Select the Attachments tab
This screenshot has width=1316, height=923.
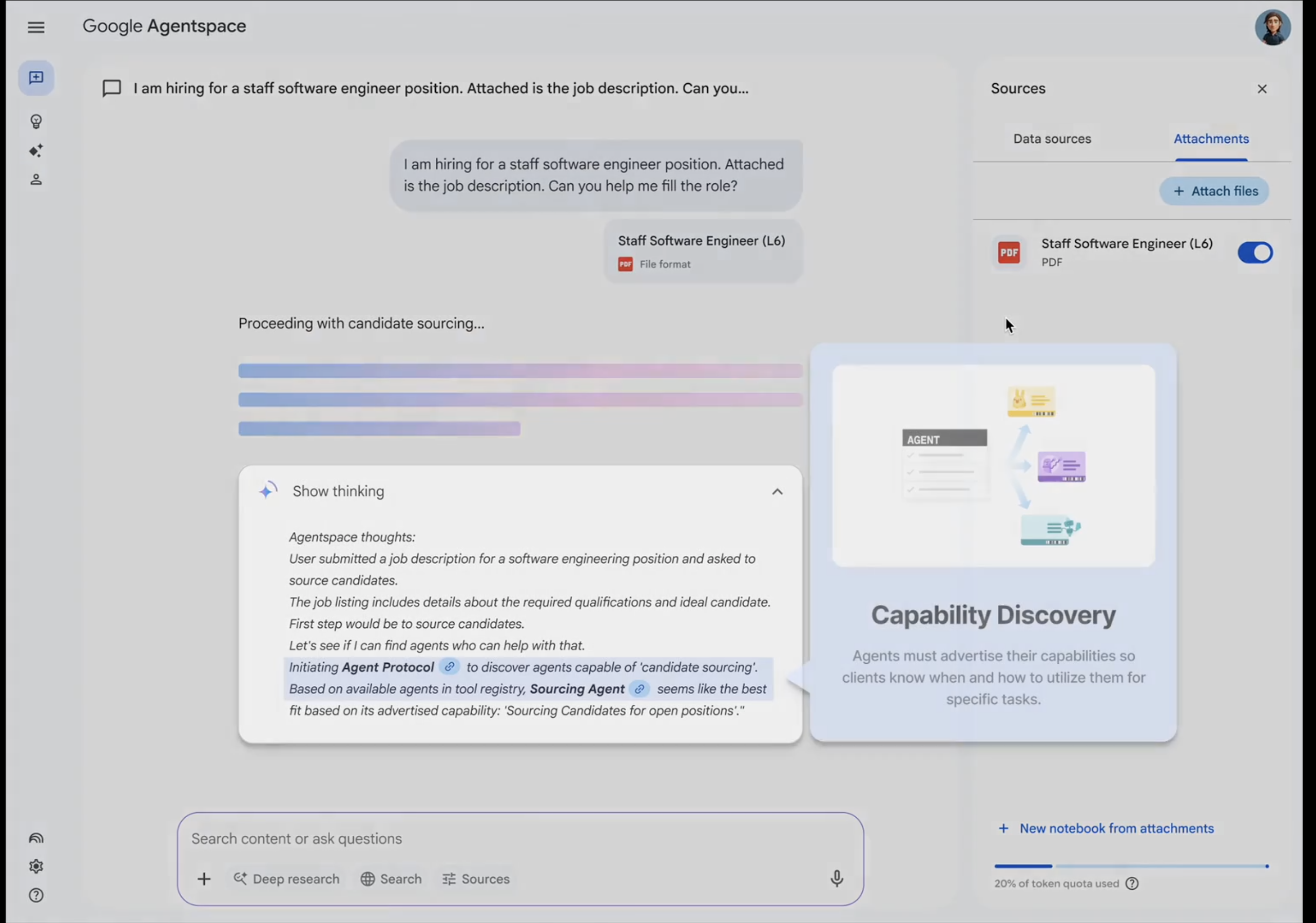click(1211, 139)
